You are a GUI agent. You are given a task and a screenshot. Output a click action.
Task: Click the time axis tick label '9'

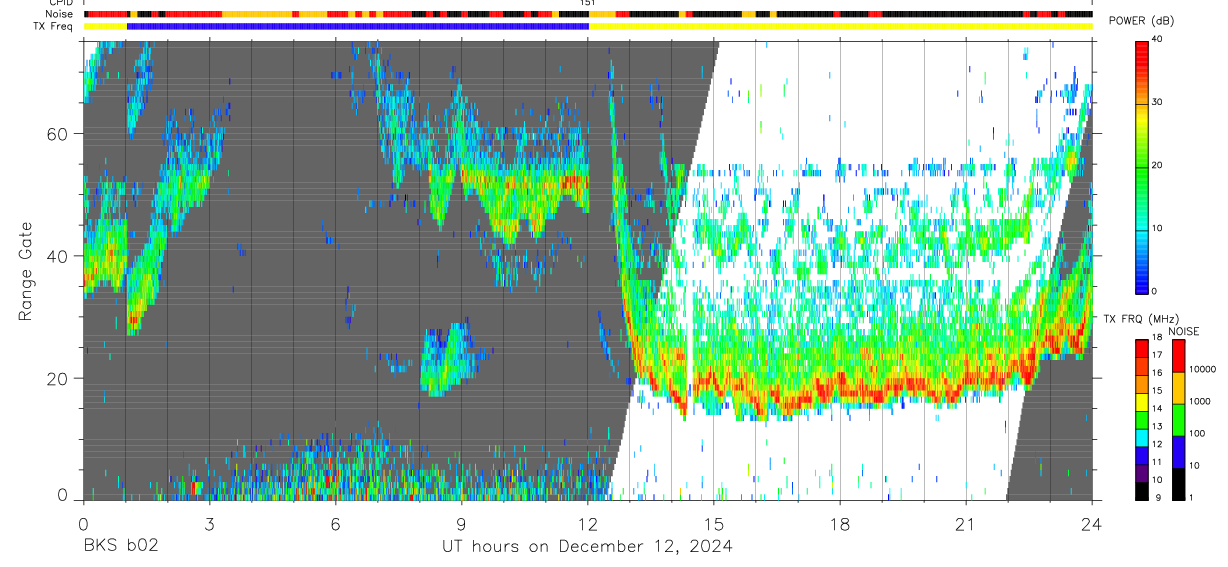[461, 524]
